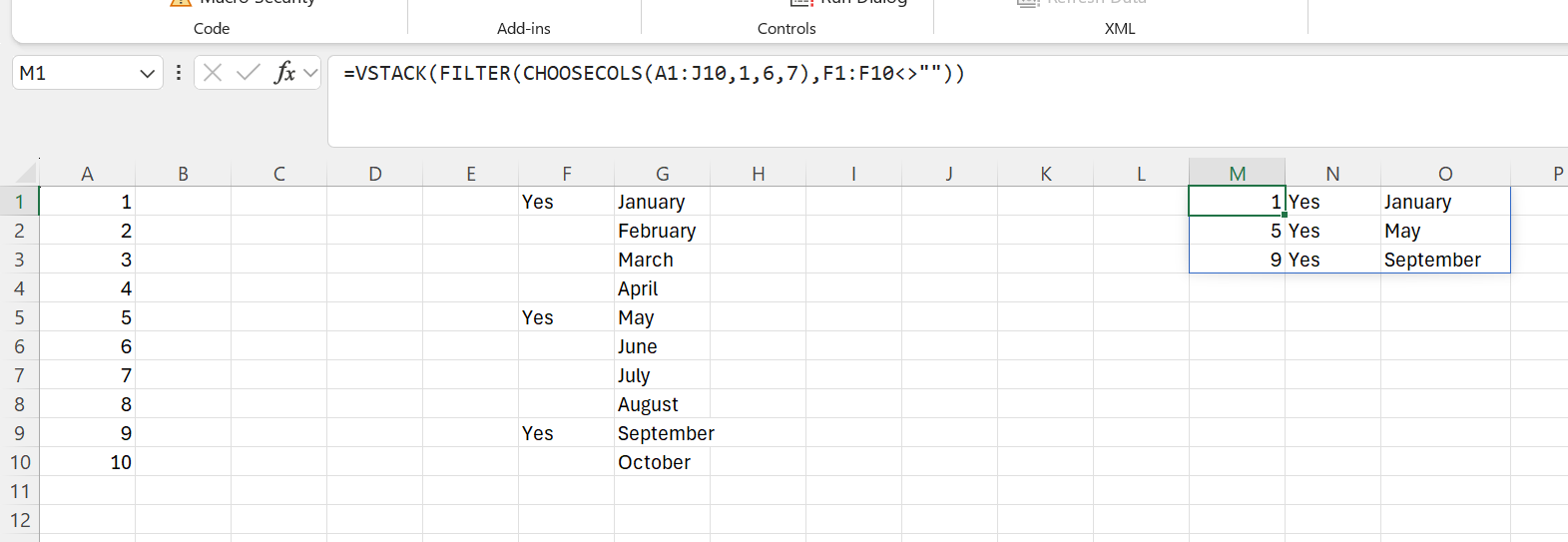Open the Name Box dropdown arrow
Screen dimensions: 1568x542
point(147,73)
